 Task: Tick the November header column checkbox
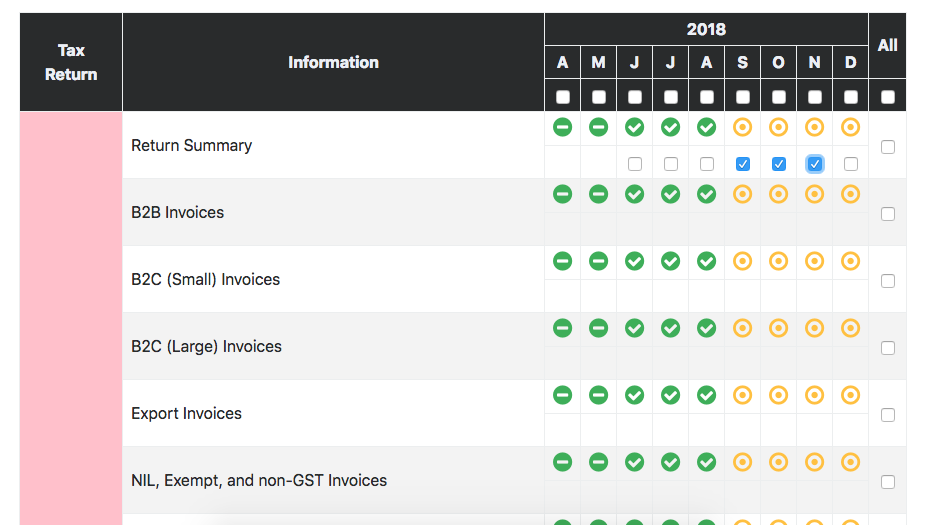[815, 97]
